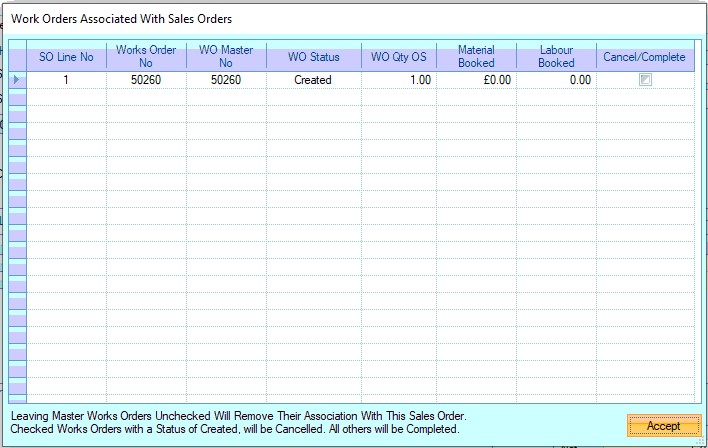Viewport: 708px width, 448px height.
Task: Select the SO Line No cell 1
Action: [66, 80]
